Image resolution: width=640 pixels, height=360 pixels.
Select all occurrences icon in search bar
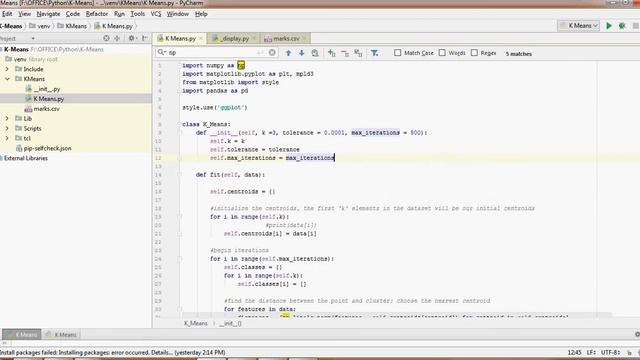(x=358, y=53)
